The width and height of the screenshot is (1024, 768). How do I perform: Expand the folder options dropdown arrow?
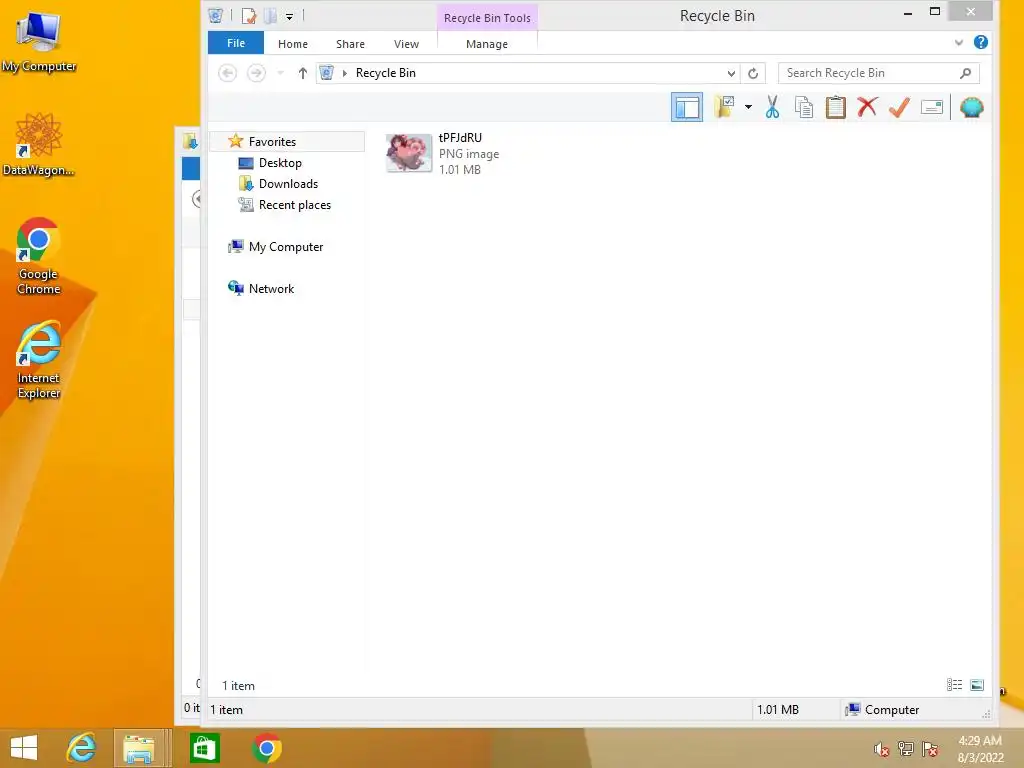(x=748, y=107)
